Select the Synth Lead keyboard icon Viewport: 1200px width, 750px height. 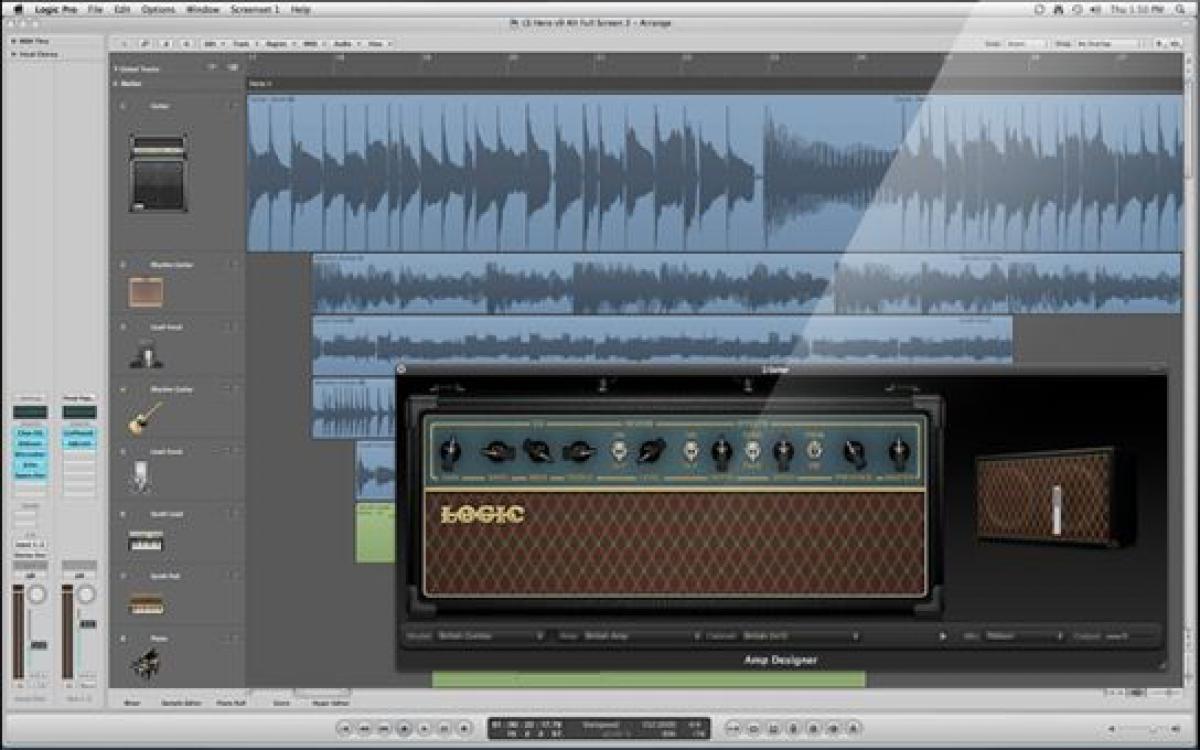coord(146,541)
